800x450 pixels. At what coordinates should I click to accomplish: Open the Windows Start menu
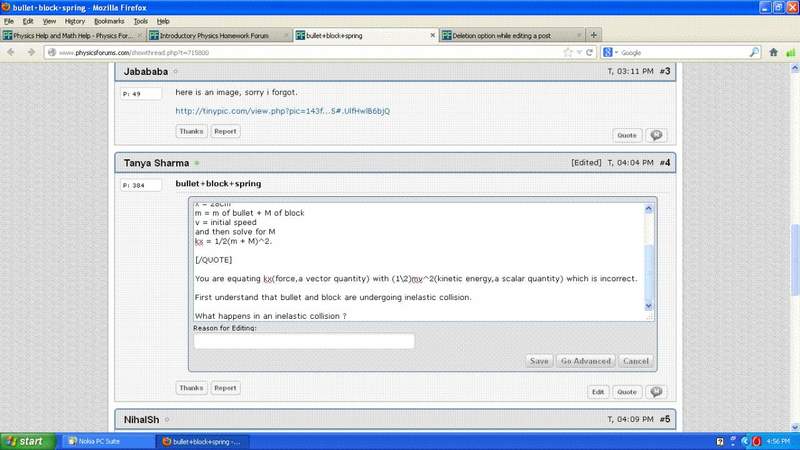pos(28,441)
